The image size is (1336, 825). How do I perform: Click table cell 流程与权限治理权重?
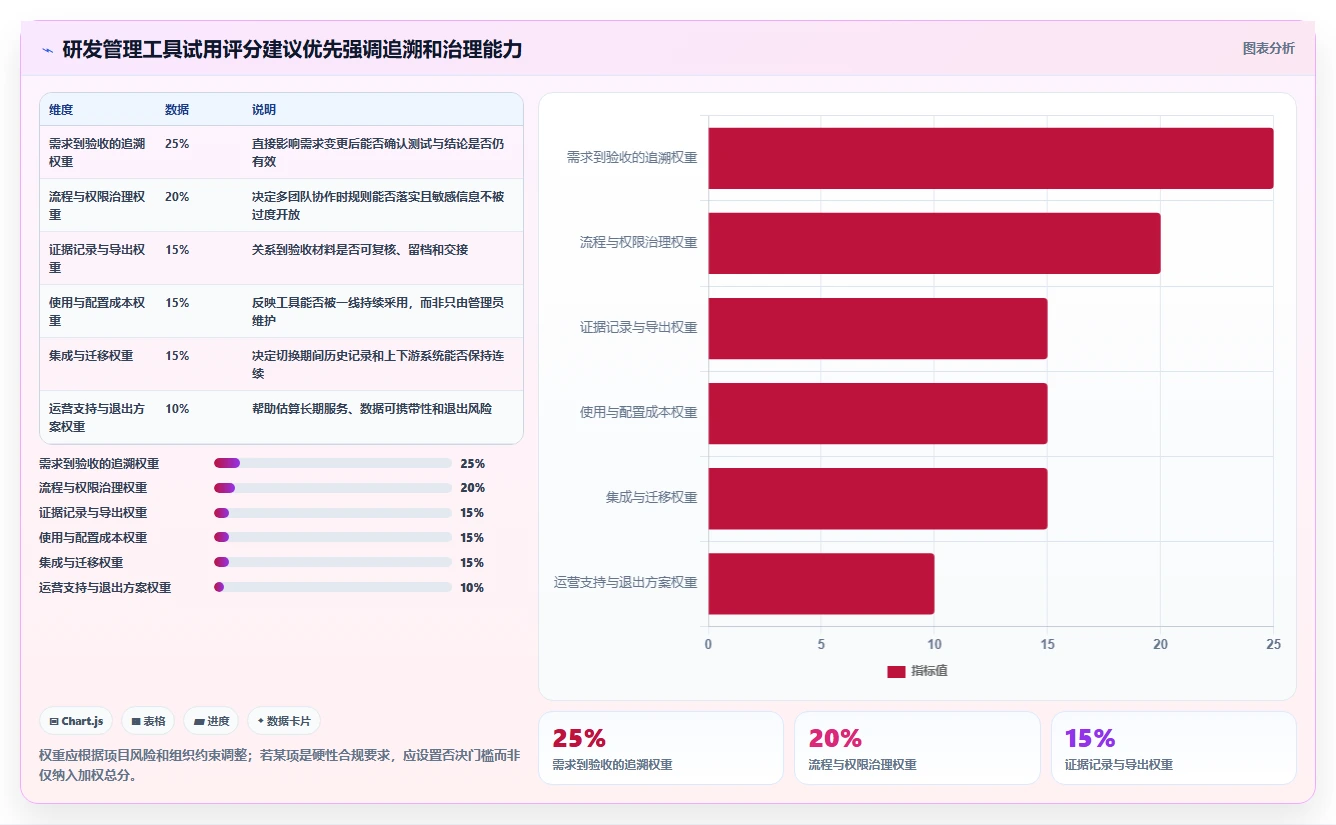(97, 206)
